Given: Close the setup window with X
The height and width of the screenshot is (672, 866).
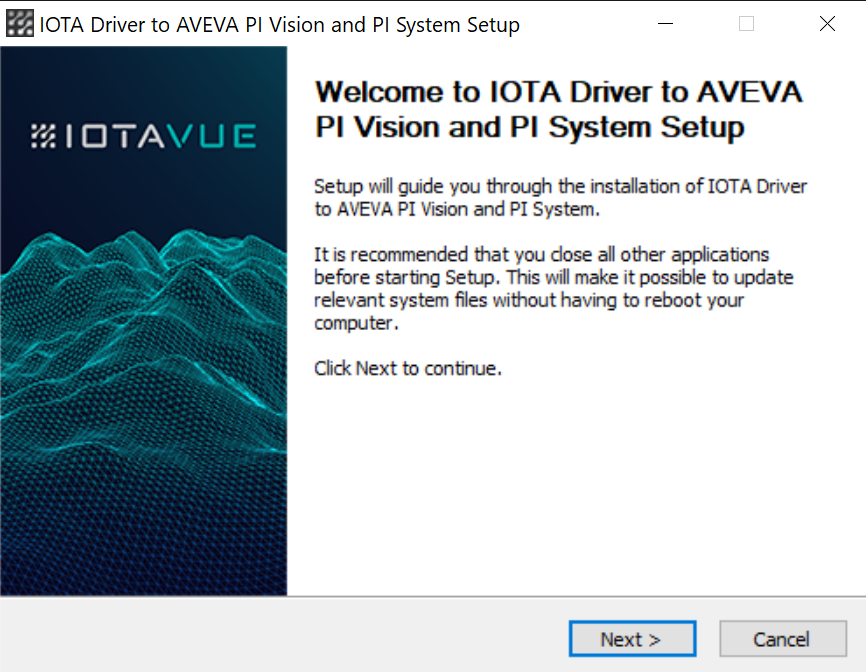Looking at the screenshot, I should 827,24.
